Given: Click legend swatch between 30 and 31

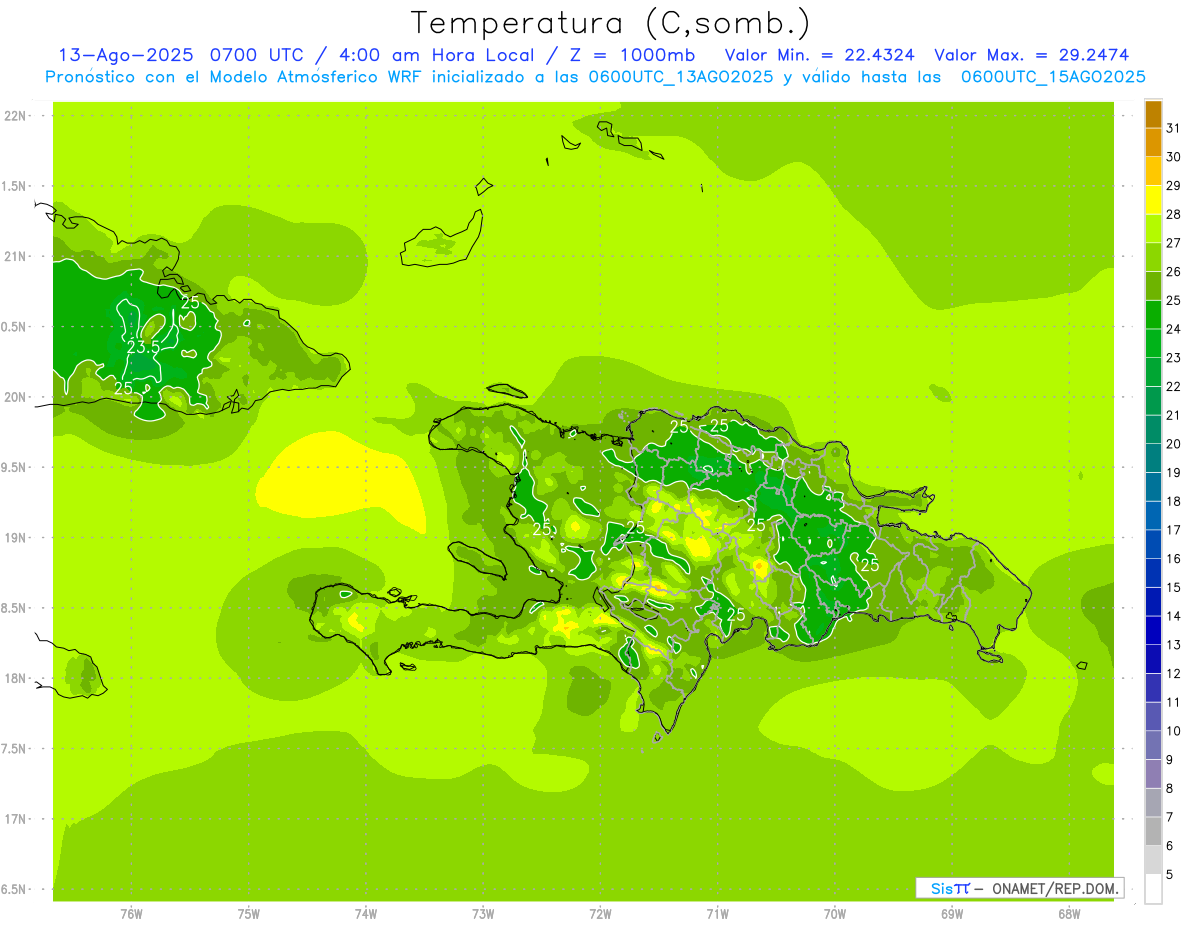Looking at the screenshot, I should click(1153, 142).
